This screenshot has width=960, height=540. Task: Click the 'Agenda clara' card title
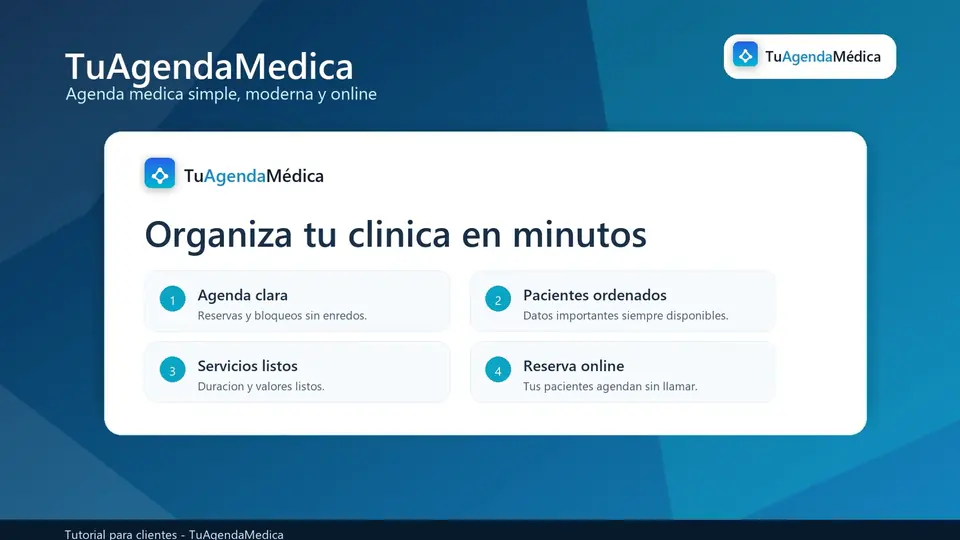click(x=242, y=295)
